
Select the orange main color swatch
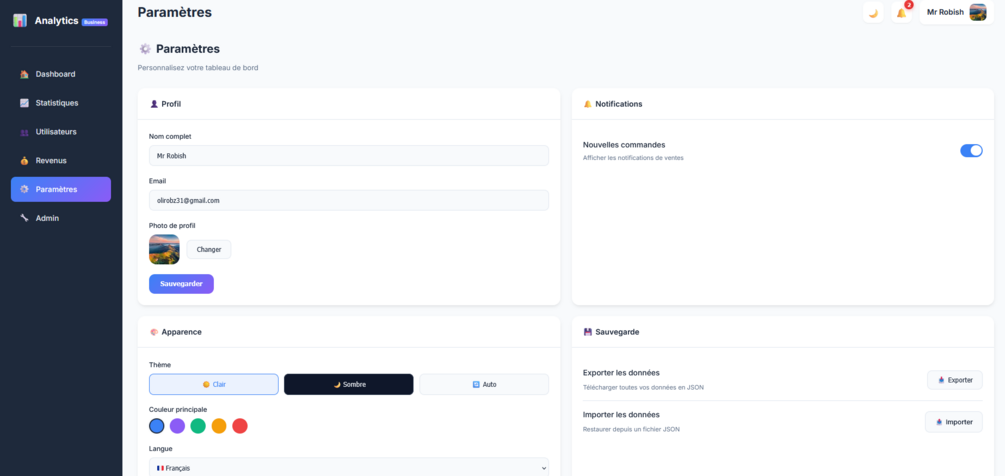[x=219, y=426]
